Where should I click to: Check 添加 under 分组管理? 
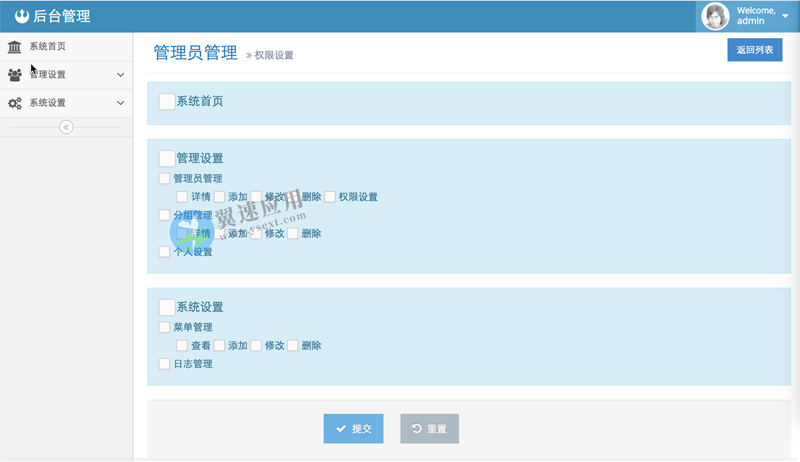[x=219, y=234]
